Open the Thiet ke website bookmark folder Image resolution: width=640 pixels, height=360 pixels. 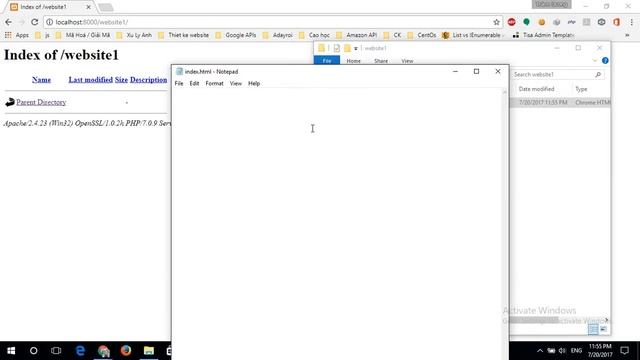(x=183, y=35)
